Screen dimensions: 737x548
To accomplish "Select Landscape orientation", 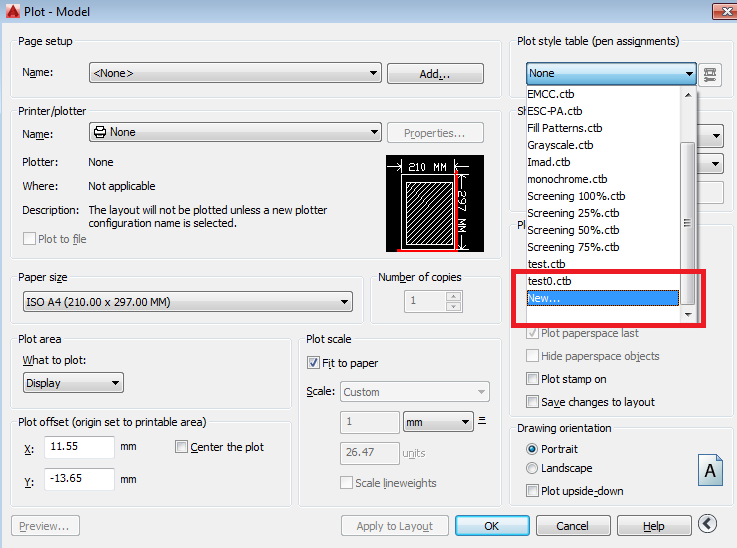I will click(x=532, y=468).
